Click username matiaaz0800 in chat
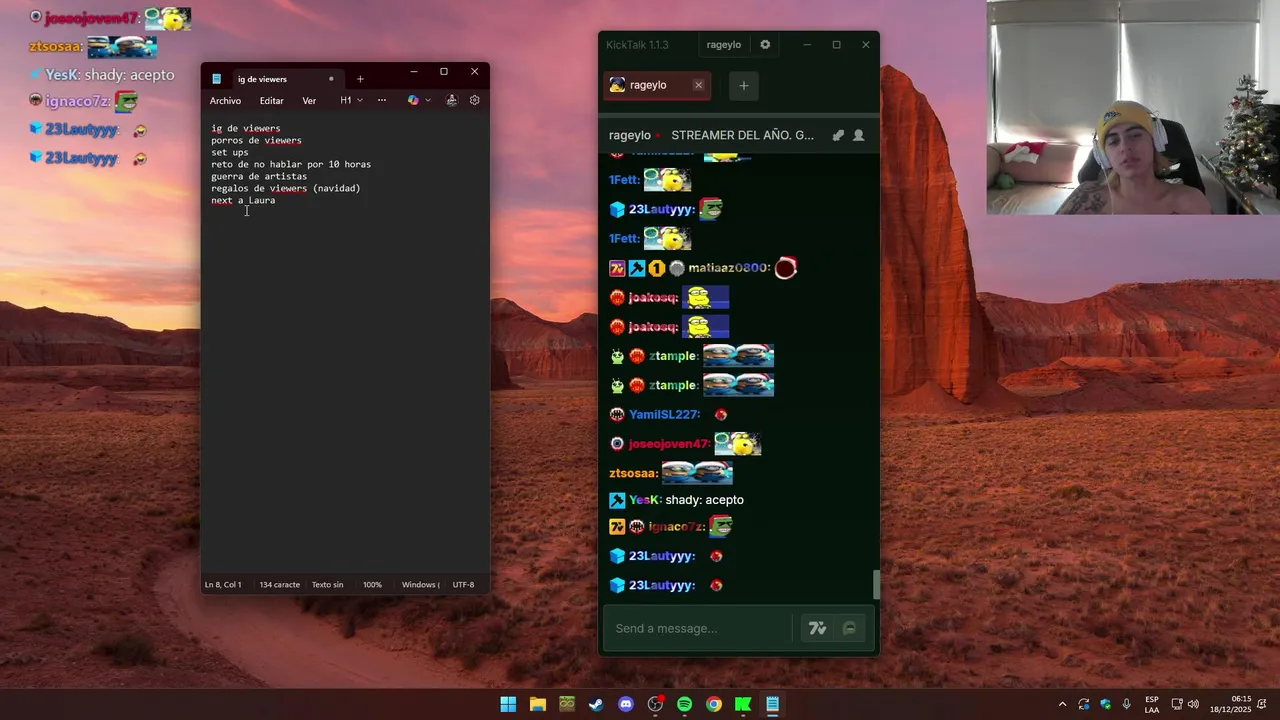The width and height of the screenshot is (1280, 720). point(728,268)
